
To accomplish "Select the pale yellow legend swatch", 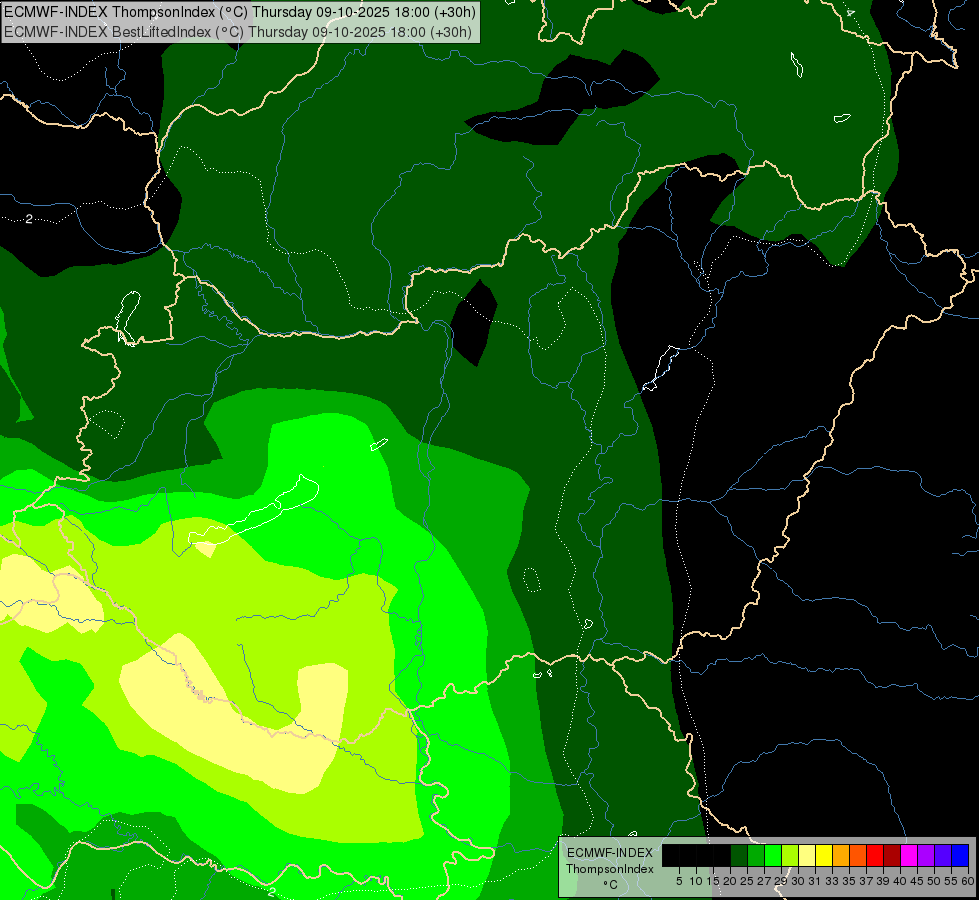I will click(x=807, y=855).
